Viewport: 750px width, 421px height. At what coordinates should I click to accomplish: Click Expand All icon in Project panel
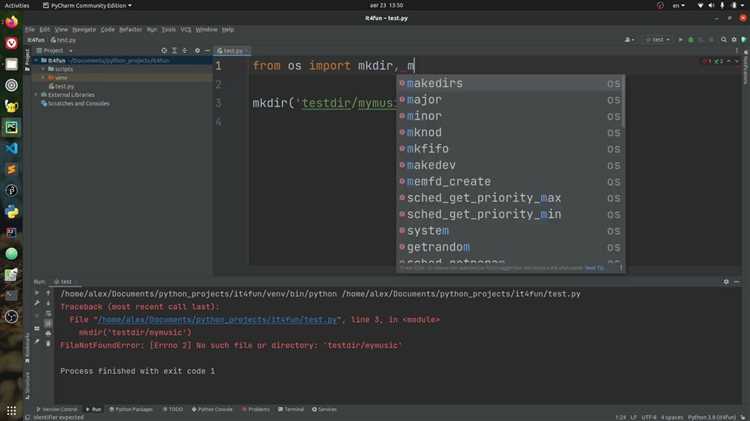175,50
